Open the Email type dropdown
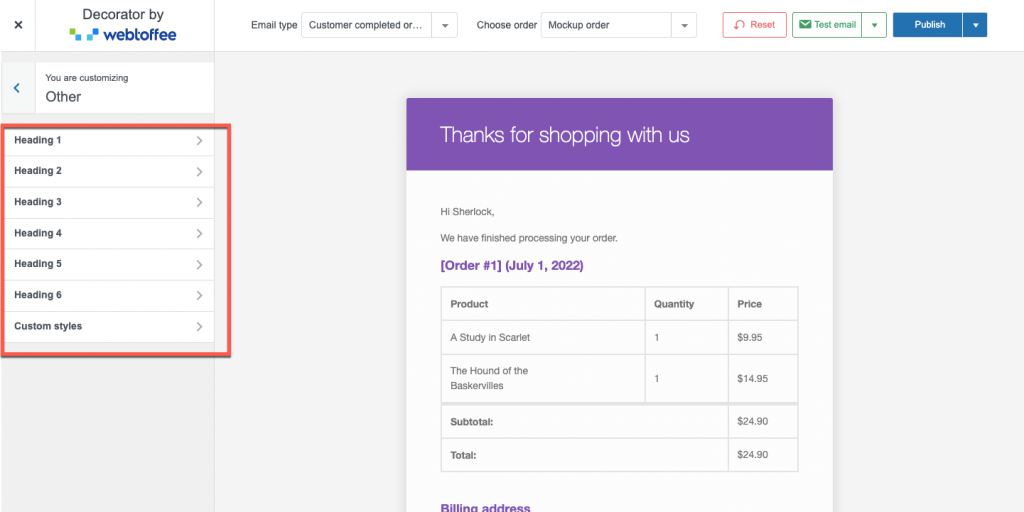Screen dimensions: 1024x512 [x=379, y=25]
